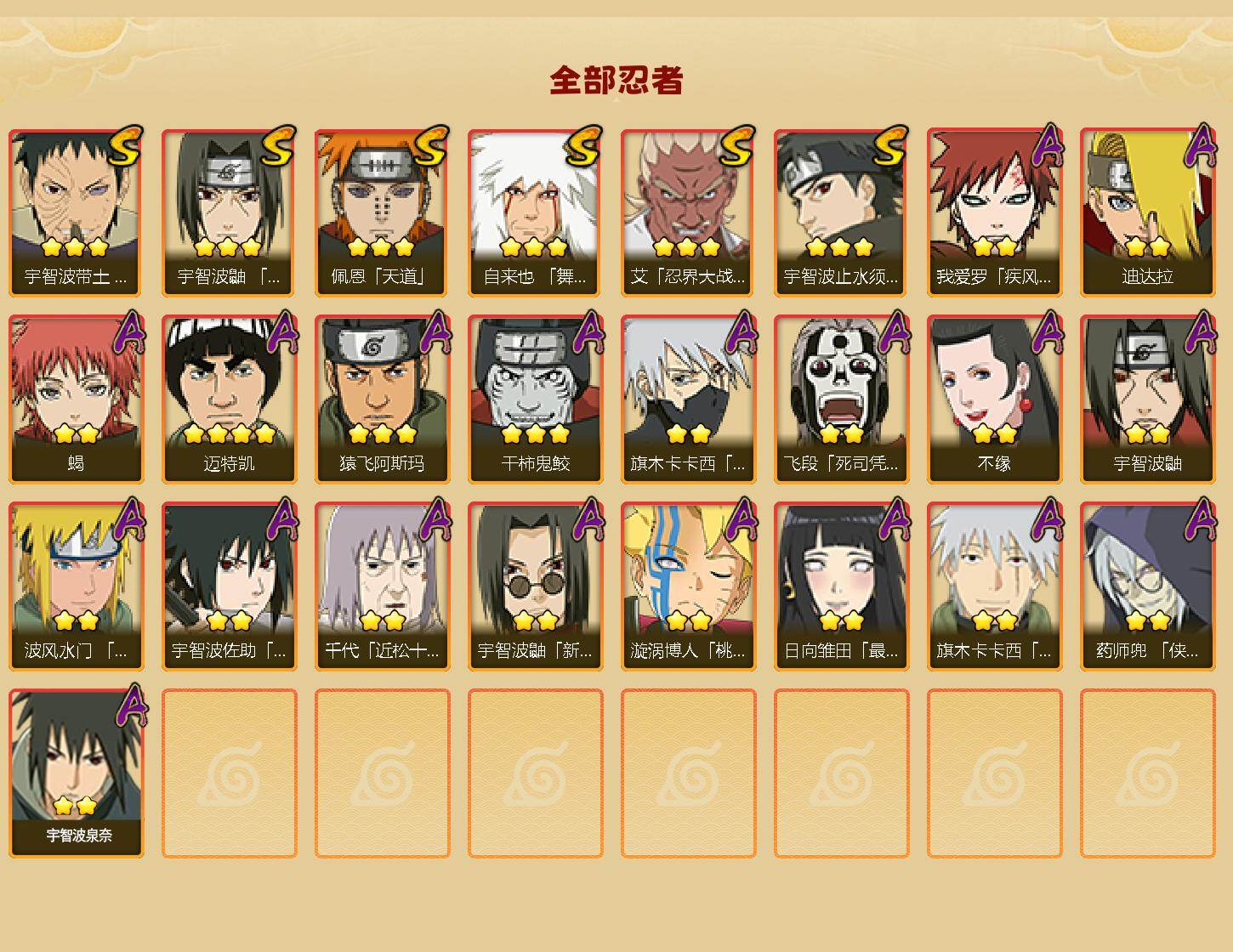Choose the 蝎 ninja card
The image size is (1233, 952).
pos(76,399)
